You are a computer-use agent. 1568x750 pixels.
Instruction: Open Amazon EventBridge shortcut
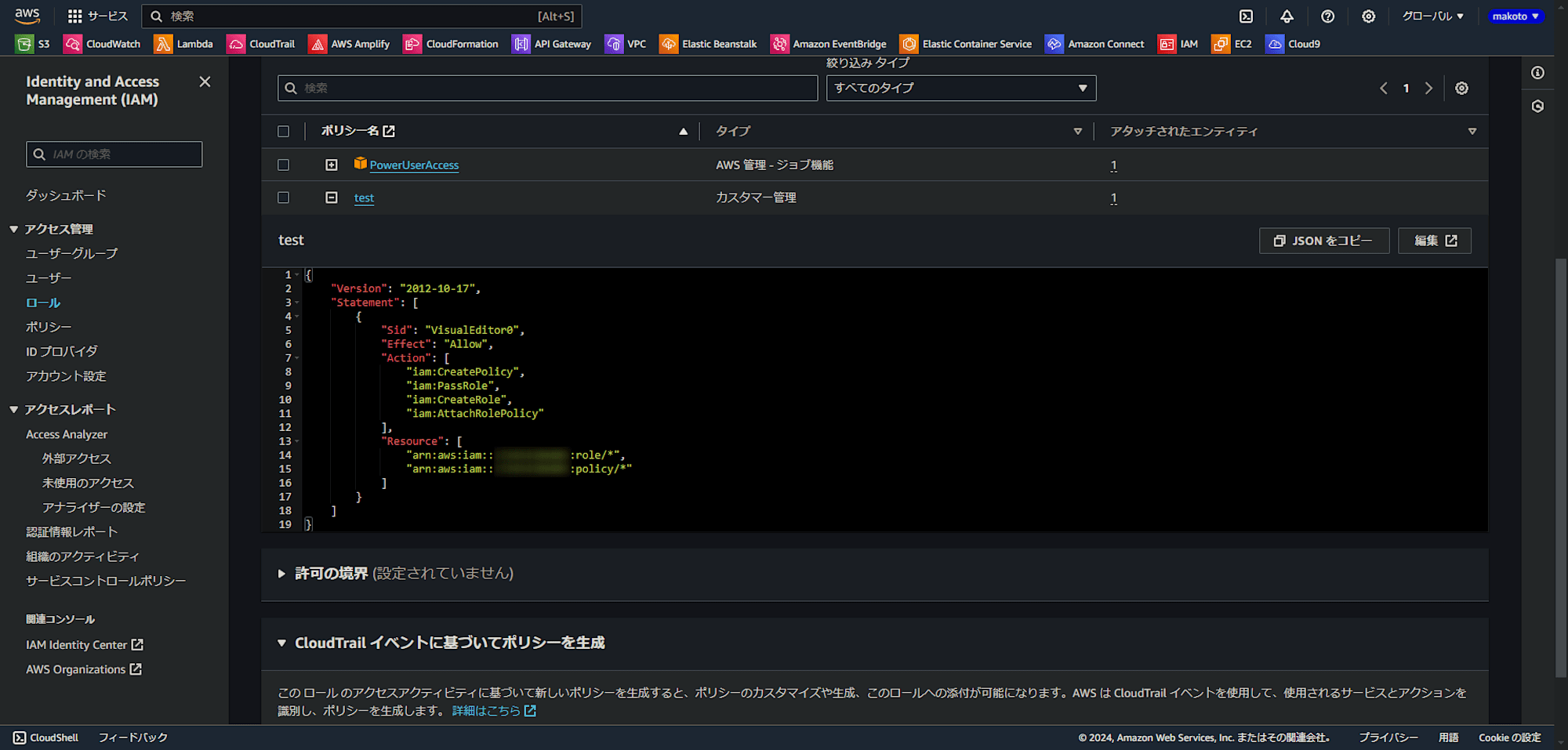point(829,44)
